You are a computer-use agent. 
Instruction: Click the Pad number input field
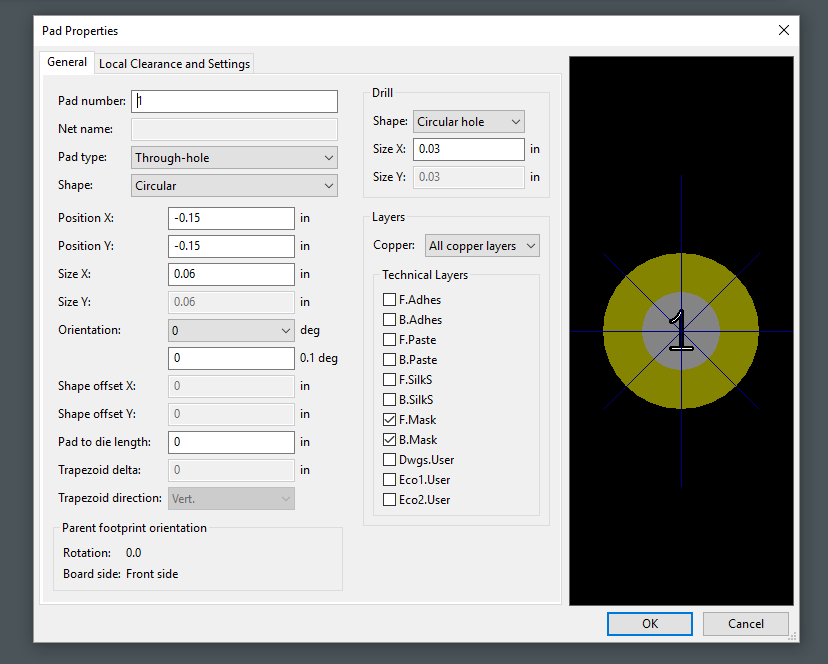click(x=235, y=101)
